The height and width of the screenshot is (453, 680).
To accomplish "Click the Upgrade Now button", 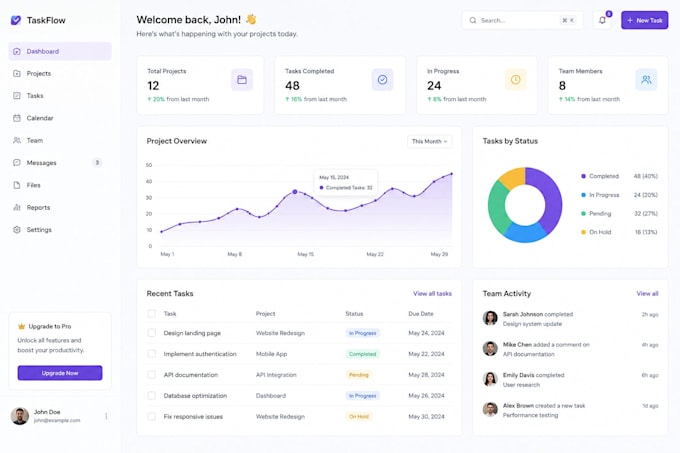I will [60, 373].
